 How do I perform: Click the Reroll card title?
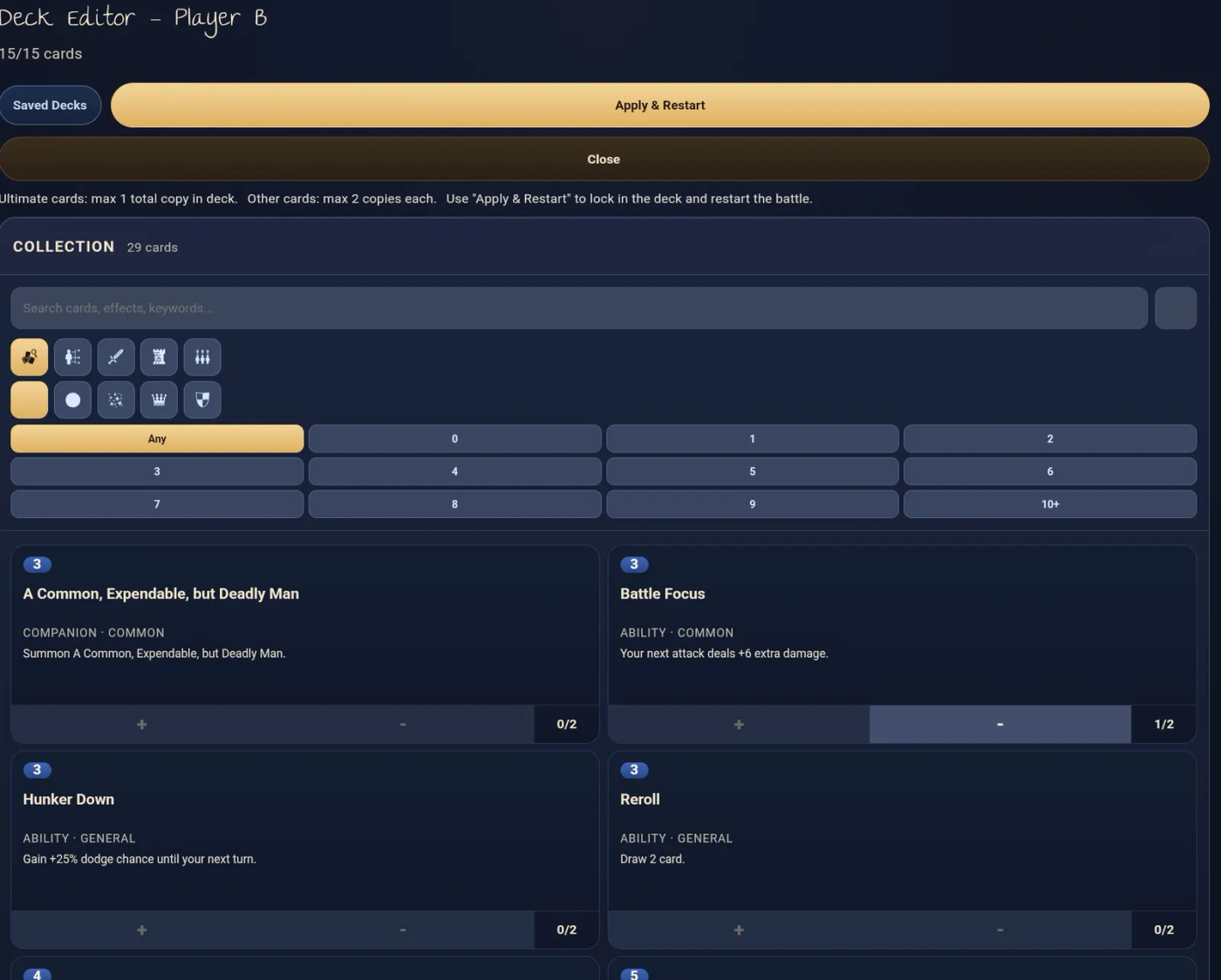pyautogui.click(x=640, y=800)
